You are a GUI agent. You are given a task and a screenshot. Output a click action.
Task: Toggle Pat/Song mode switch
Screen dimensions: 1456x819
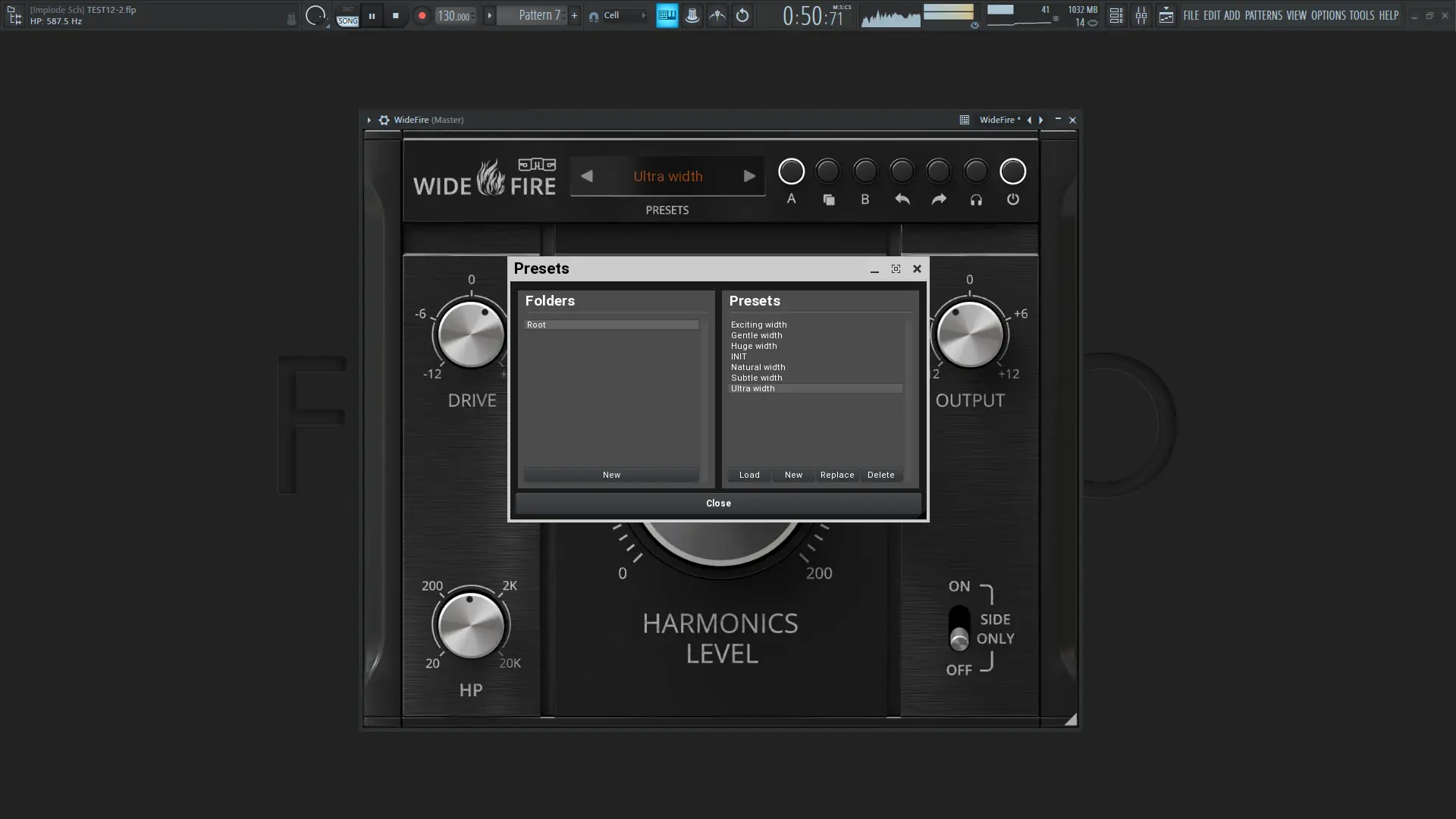click(x=347, y=16)
